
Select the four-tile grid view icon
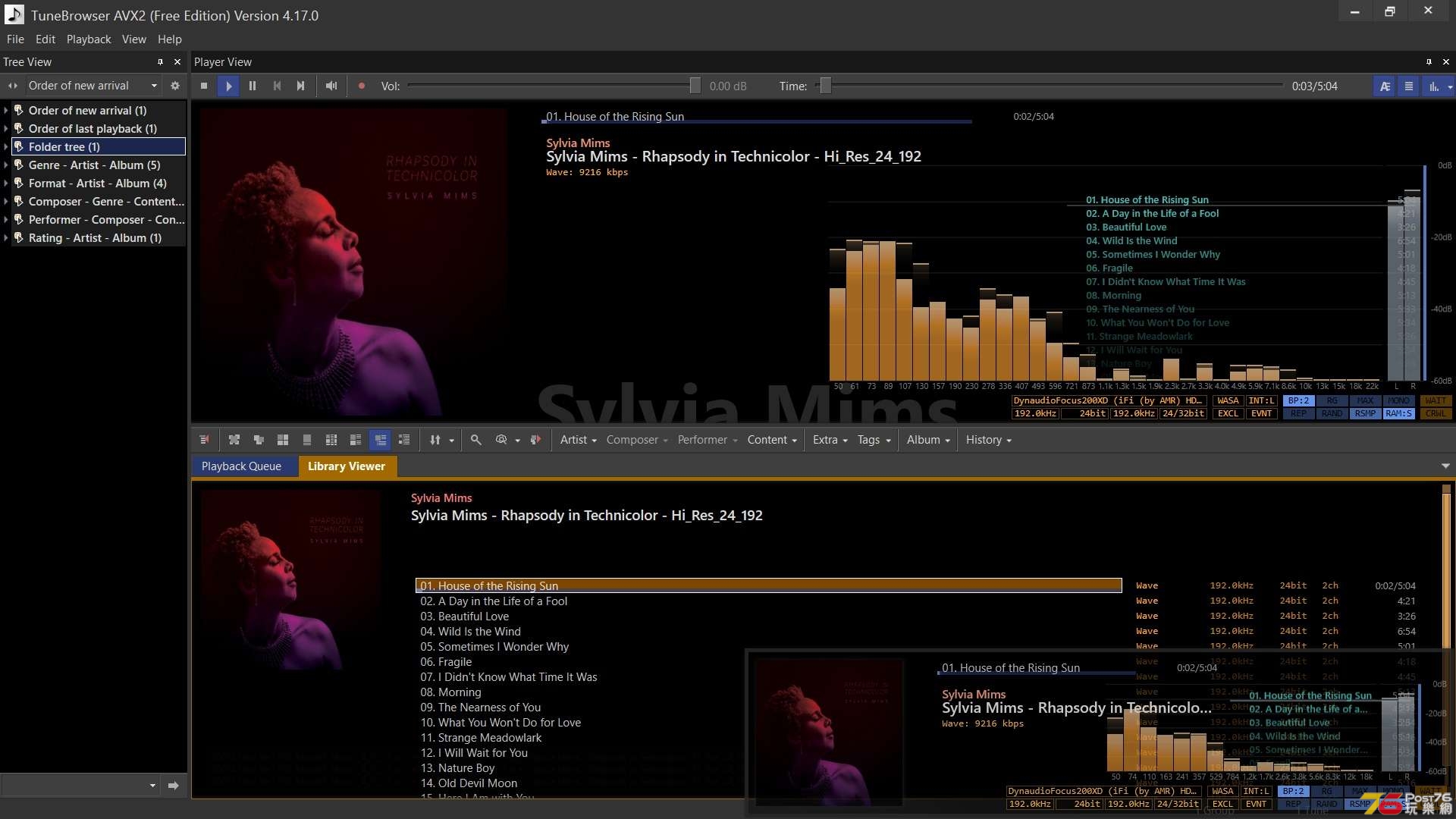(x=283, y=440)
